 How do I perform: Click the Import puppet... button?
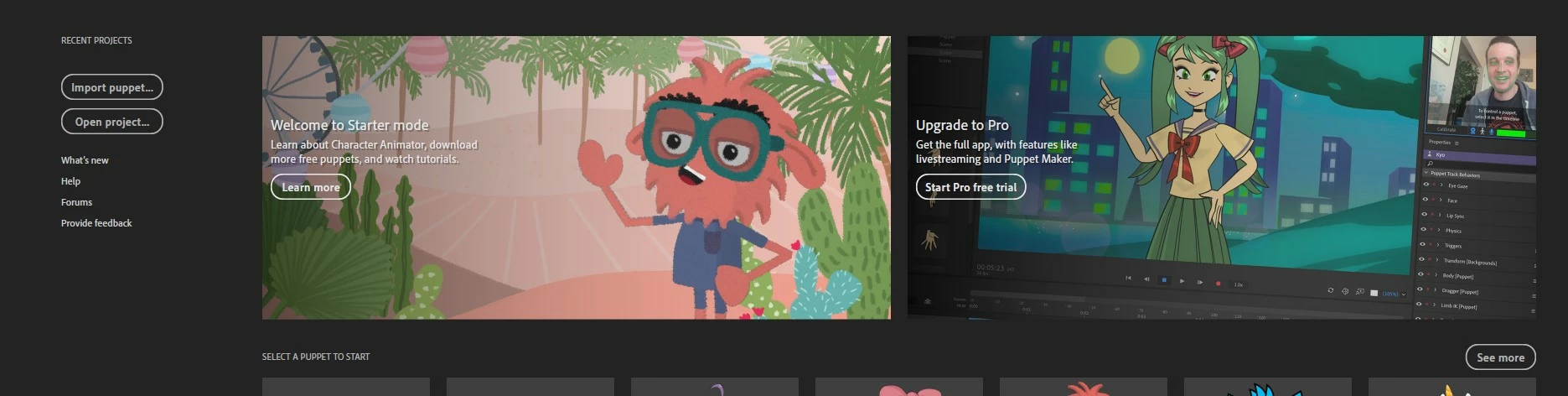click(x=112, y=87)
